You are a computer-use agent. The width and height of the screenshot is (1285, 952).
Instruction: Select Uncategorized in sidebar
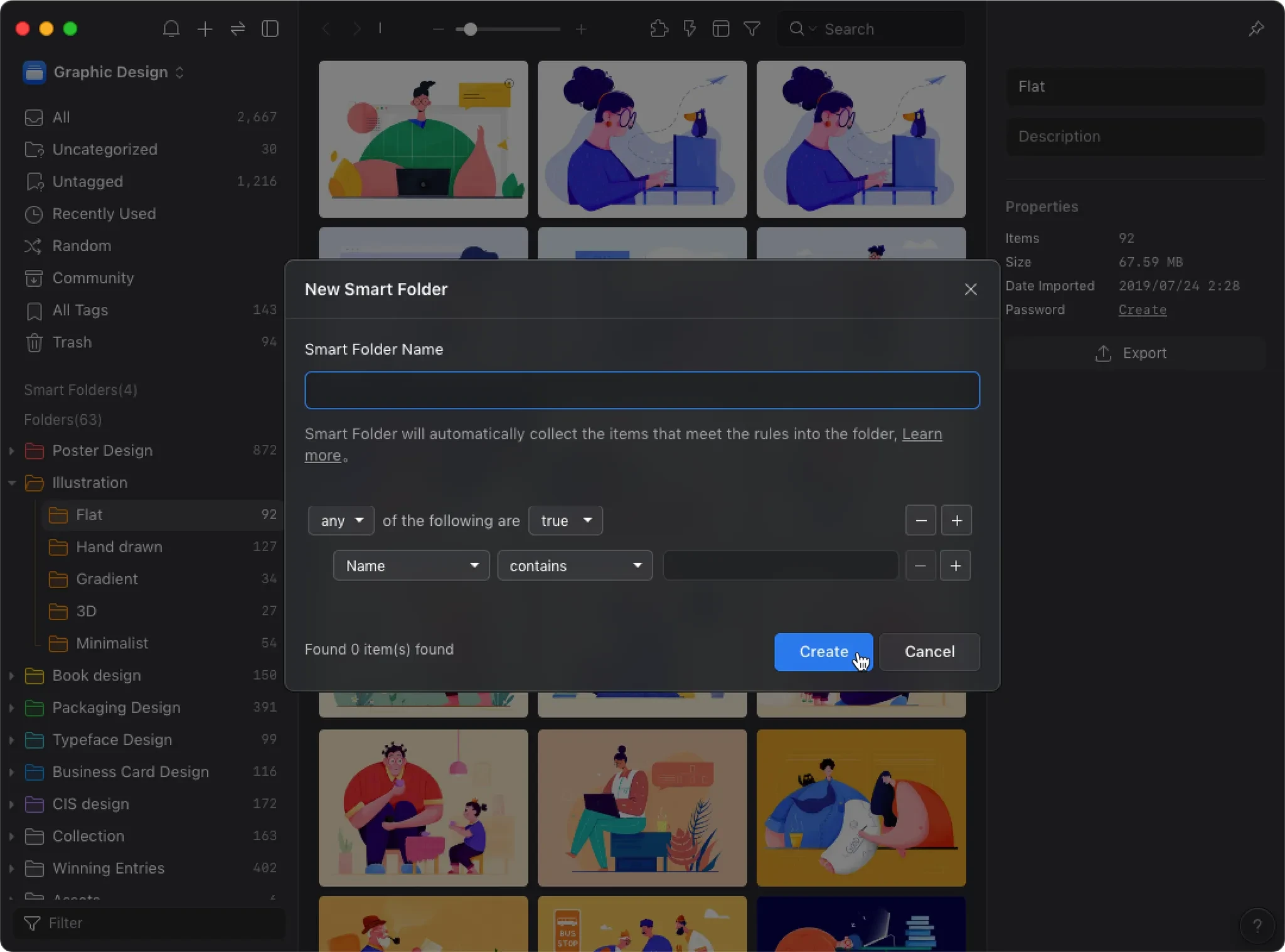pyautogui.click(x=151, y=149)
